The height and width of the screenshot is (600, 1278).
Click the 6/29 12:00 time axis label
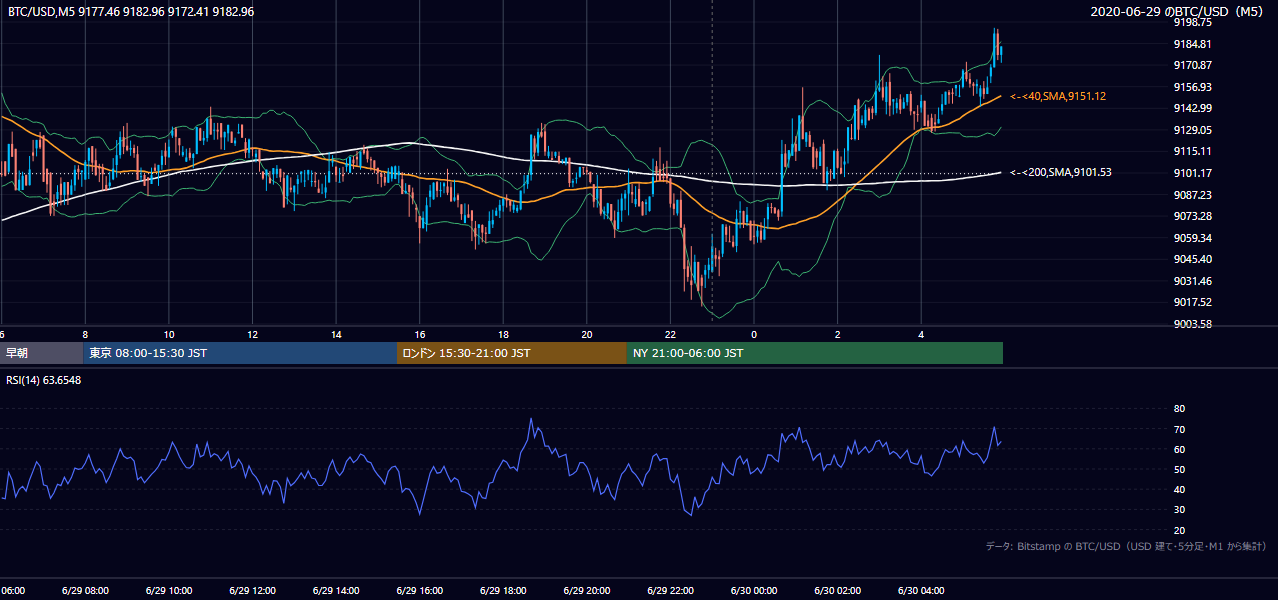[x=253, y=591]
